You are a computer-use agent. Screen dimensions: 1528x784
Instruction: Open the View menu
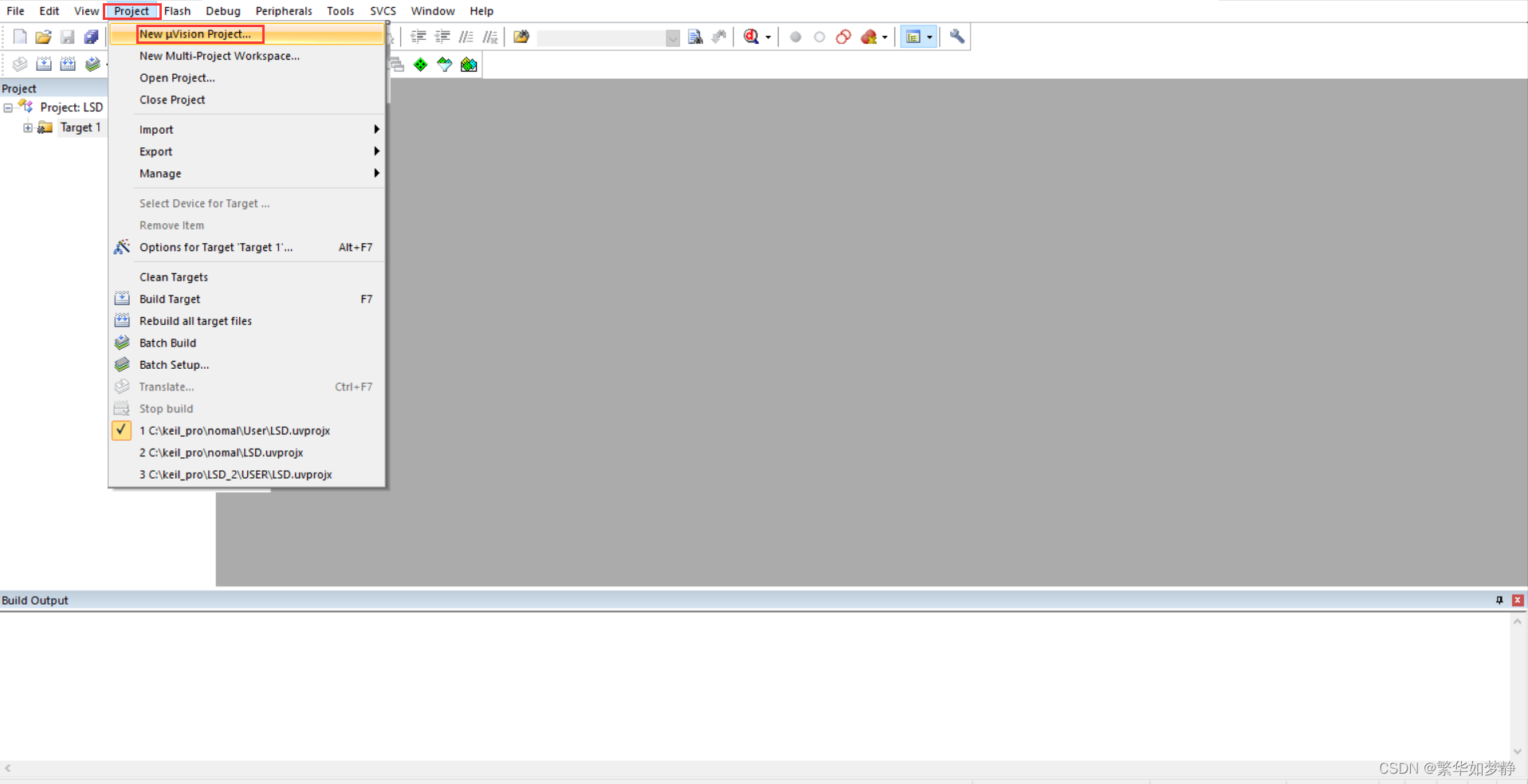pyautogui.click(x=86, y=11)
